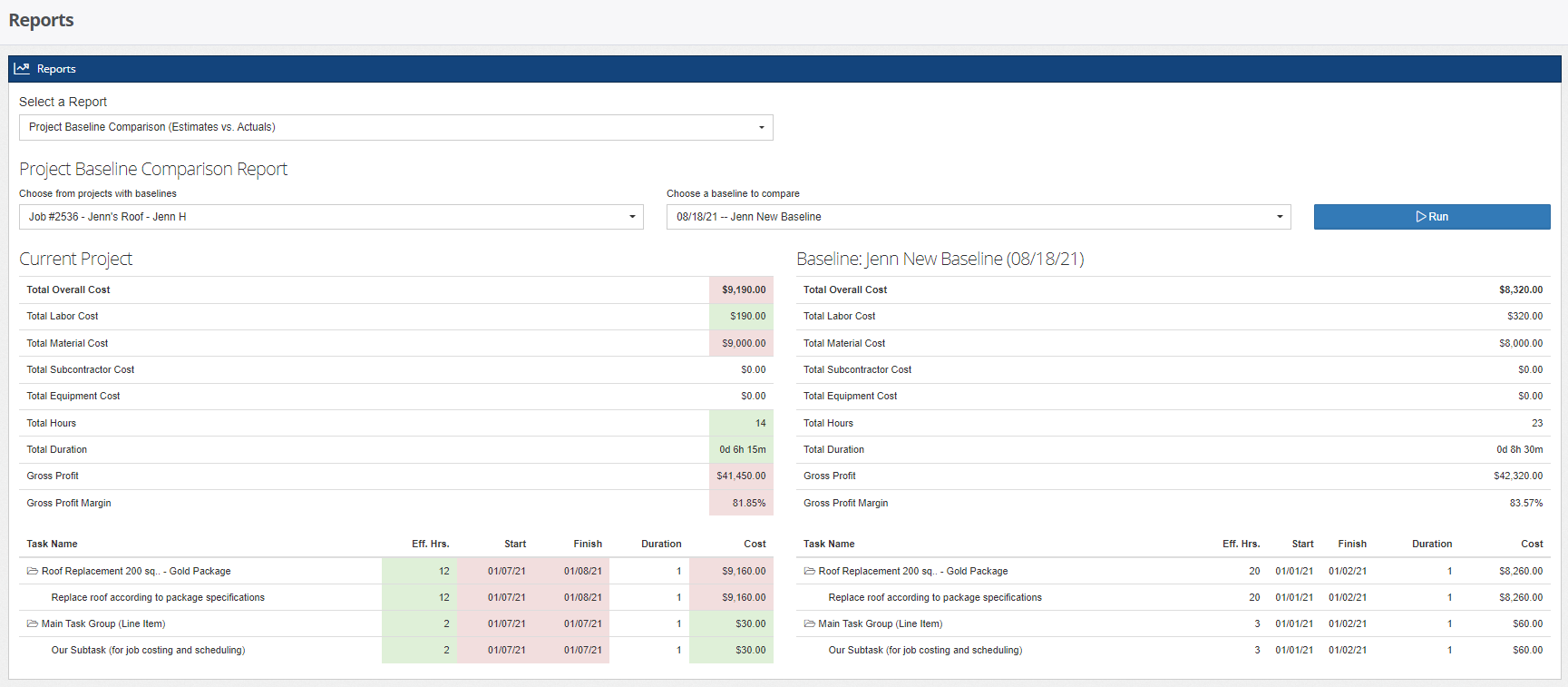This screenshot has height=687, width=1568.
Task: Select Our Subtask row in Baseline table
Action: (x=925, y=650)
